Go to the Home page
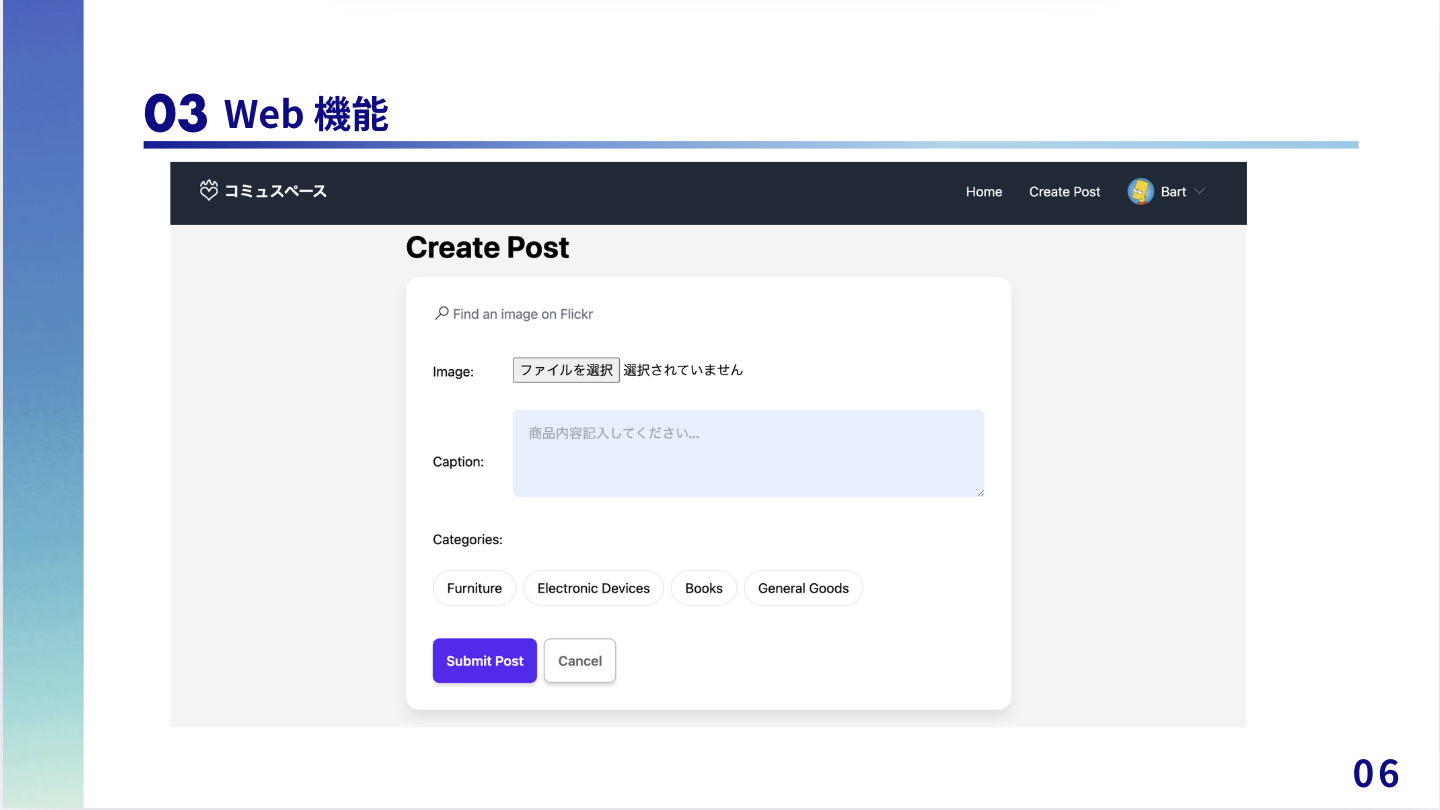 point(983,192)
